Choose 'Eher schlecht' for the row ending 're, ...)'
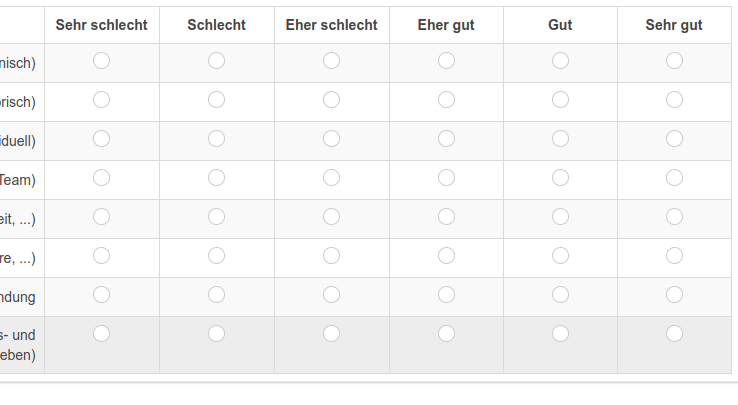This screenshot has height=405, width=738. coord(331,256)
